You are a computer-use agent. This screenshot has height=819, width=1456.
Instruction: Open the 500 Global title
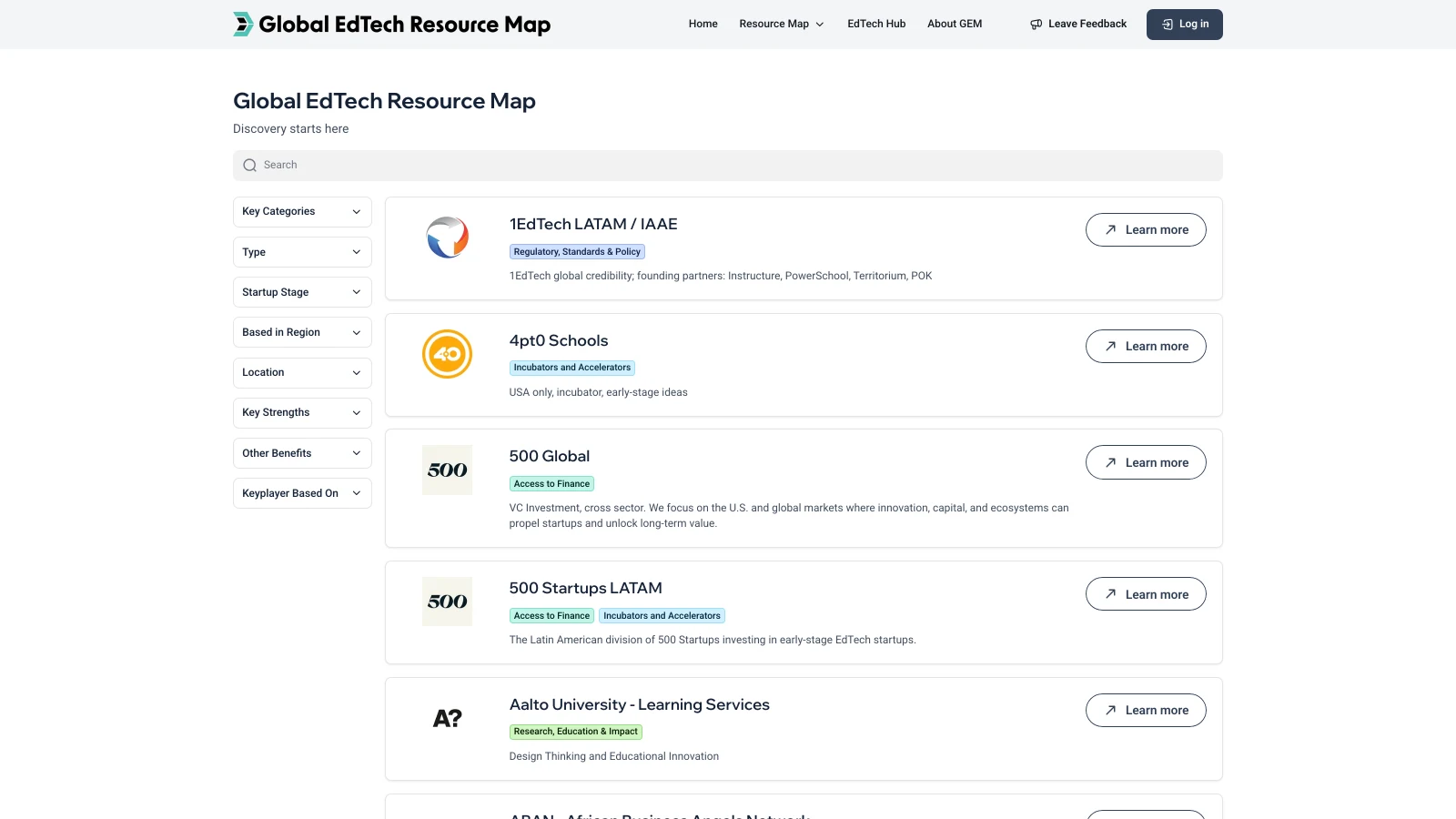[x=550, y=456]
